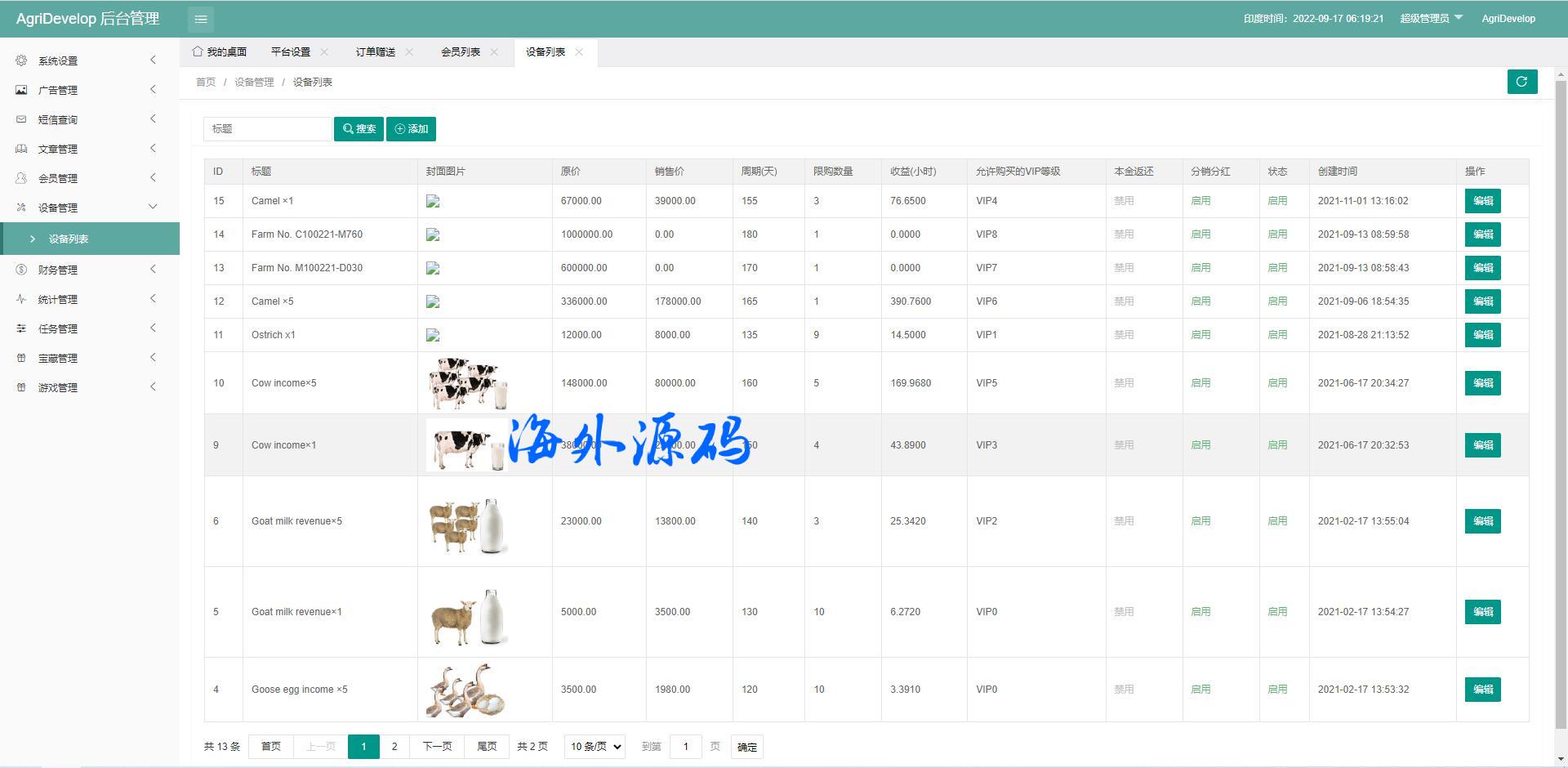Screen dimensions: 1568x768
Task: Click the 标题 search input field
Action: tap(267, 129)
